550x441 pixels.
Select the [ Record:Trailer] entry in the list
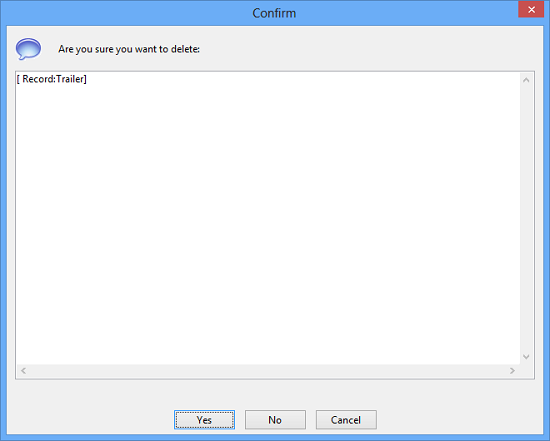[52, 79]
